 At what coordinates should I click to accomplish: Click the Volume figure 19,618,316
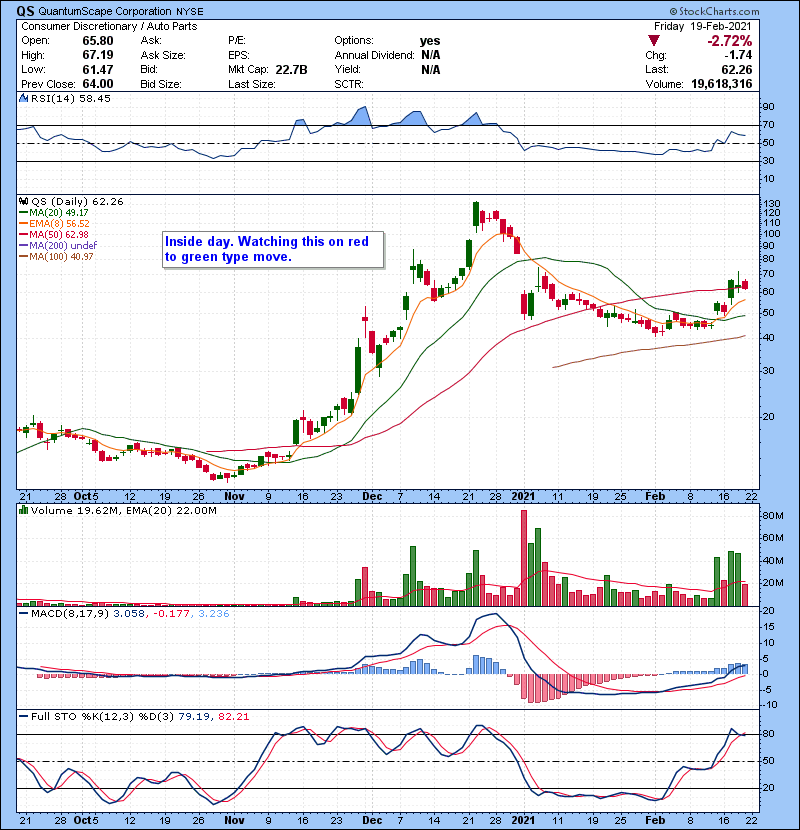pos(722,84)
